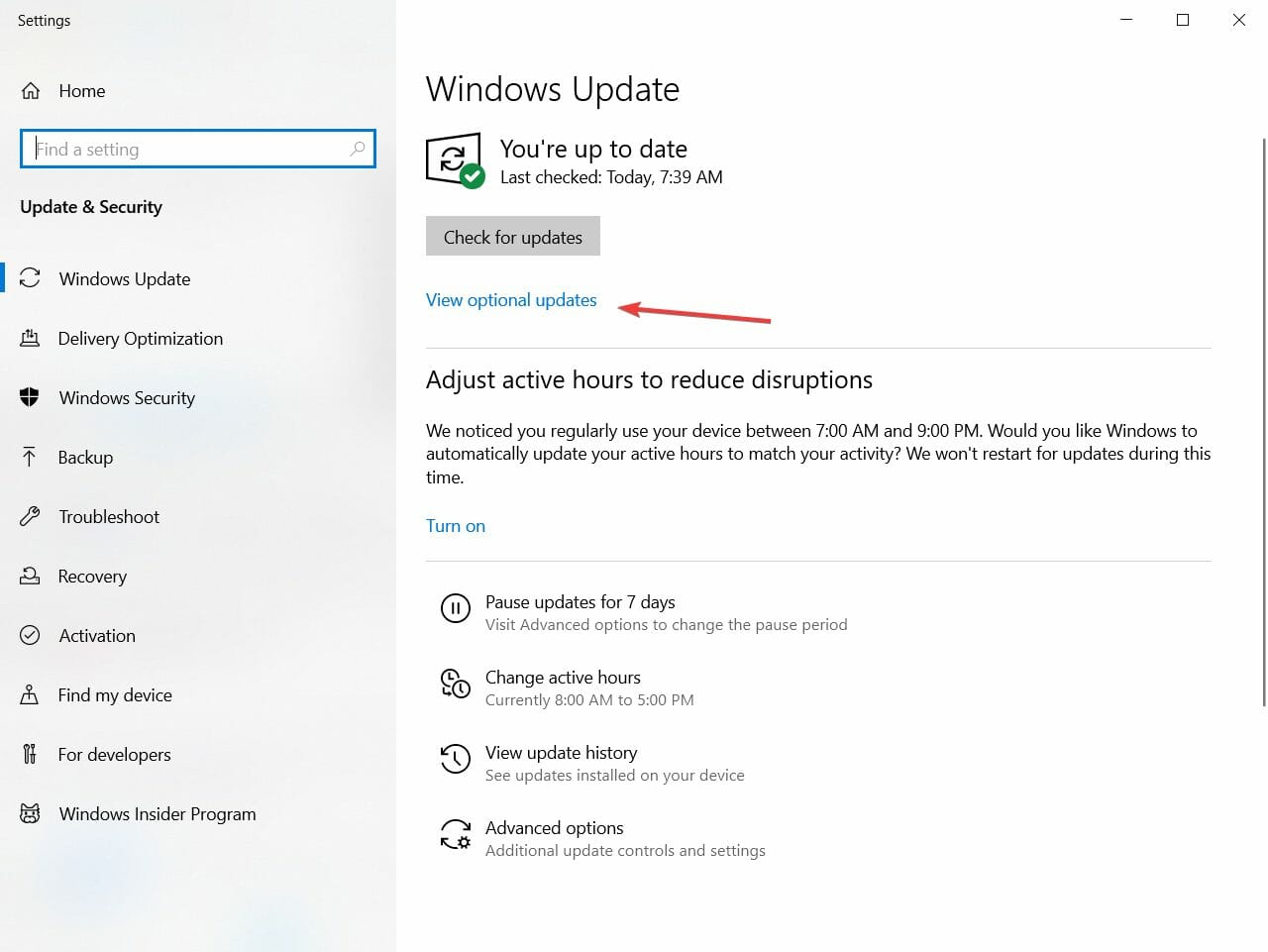
Task: Open Delivery Optimization settings
Action: 141,338
